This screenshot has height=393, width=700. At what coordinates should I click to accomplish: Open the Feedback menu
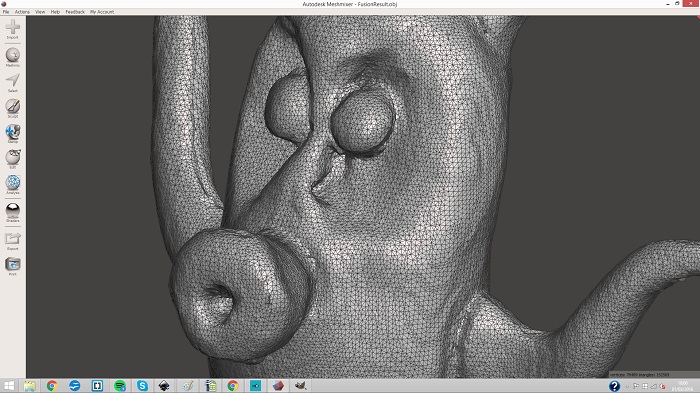75,12
